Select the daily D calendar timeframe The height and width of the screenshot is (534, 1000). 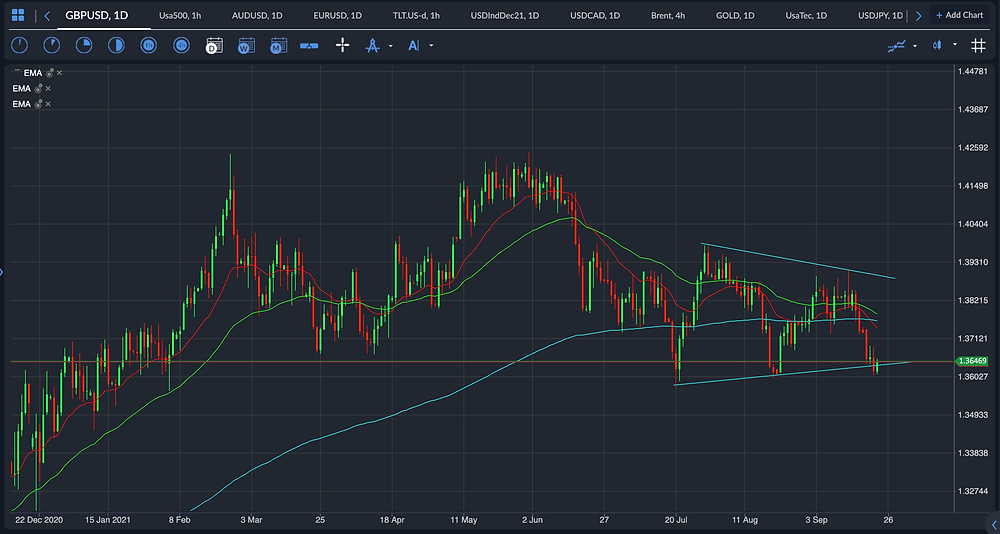[x=214, y=45]
